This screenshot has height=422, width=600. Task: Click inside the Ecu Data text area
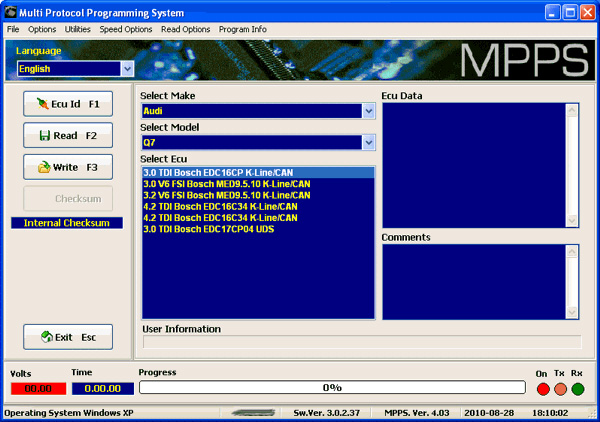(x=474, y=165)
